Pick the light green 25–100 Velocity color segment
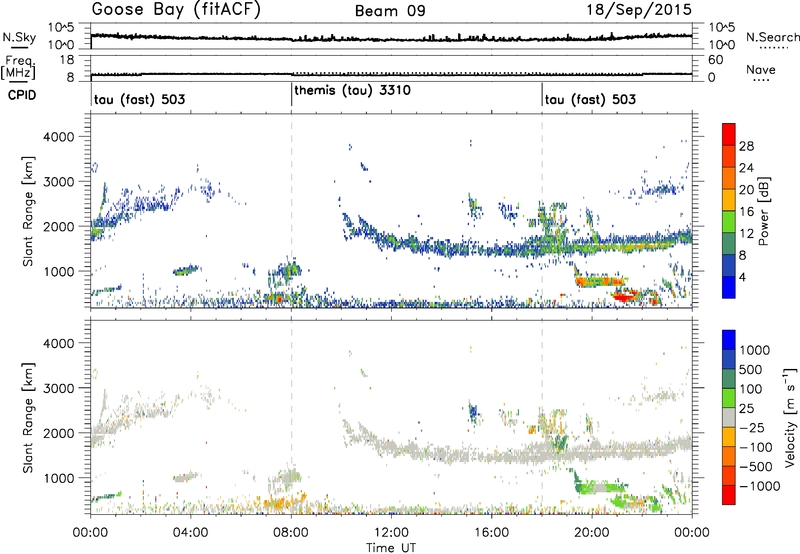 [729, 398]
